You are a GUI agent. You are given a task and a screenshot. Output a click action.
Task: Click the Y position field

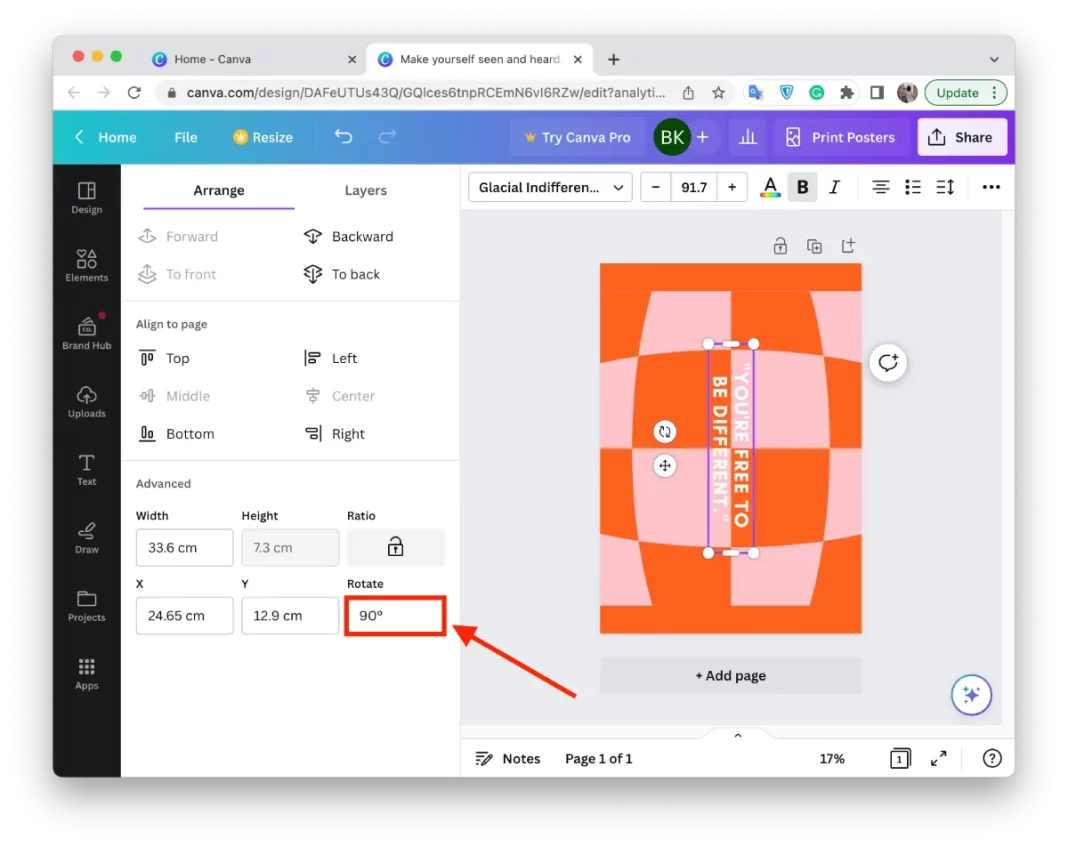[x=290, y=616]
